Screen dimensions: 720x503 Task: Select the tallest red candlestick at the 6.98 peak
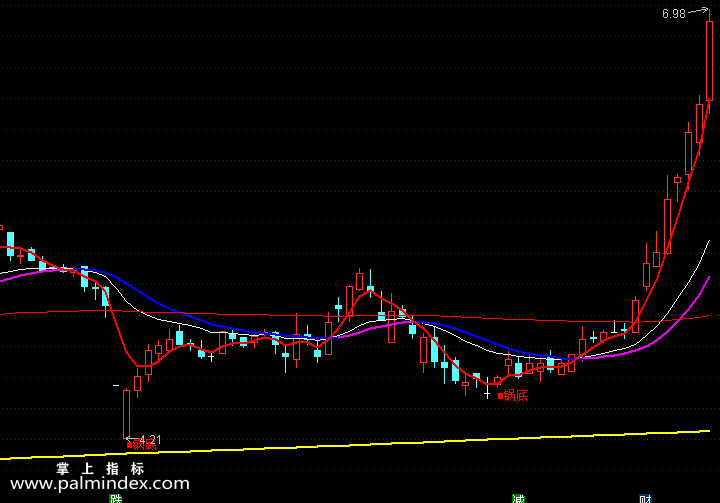click(709, 61)
